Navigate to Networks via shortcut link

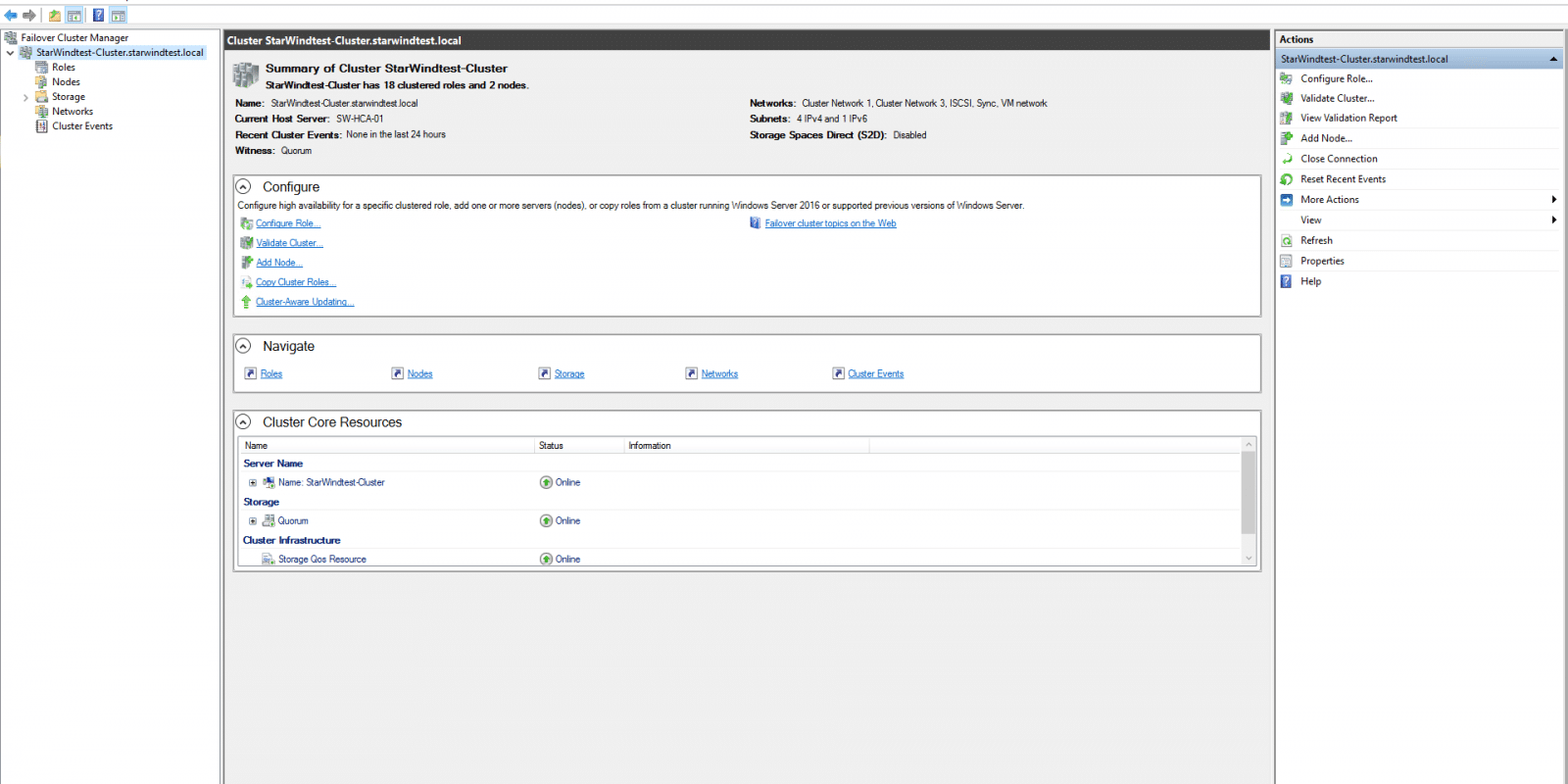[x=719, y=374]
